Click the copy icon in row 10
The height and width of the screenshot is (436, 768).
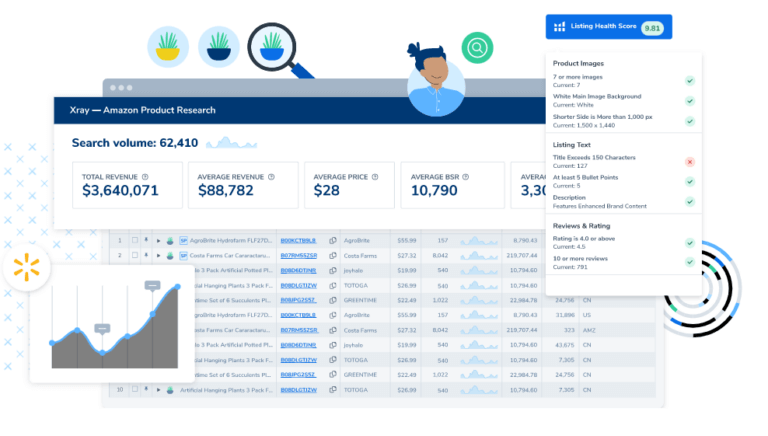[x=333, y=390]
